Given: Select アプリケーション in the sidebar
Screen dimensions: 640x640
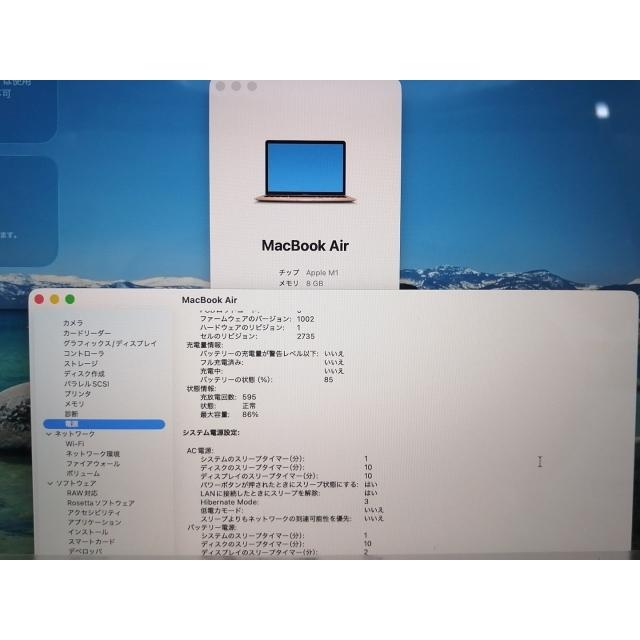Looking at the screenshot, I should (x=95, y=522).
